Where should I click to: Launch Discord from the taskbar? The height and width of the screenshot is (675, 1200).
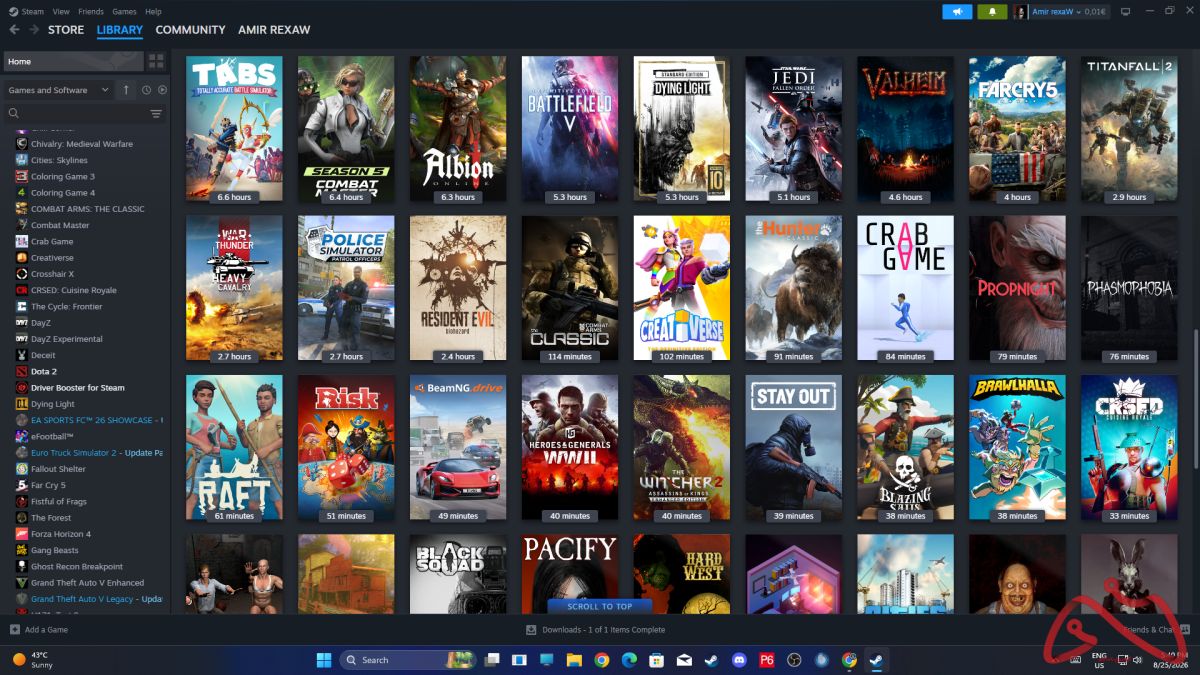738,660
